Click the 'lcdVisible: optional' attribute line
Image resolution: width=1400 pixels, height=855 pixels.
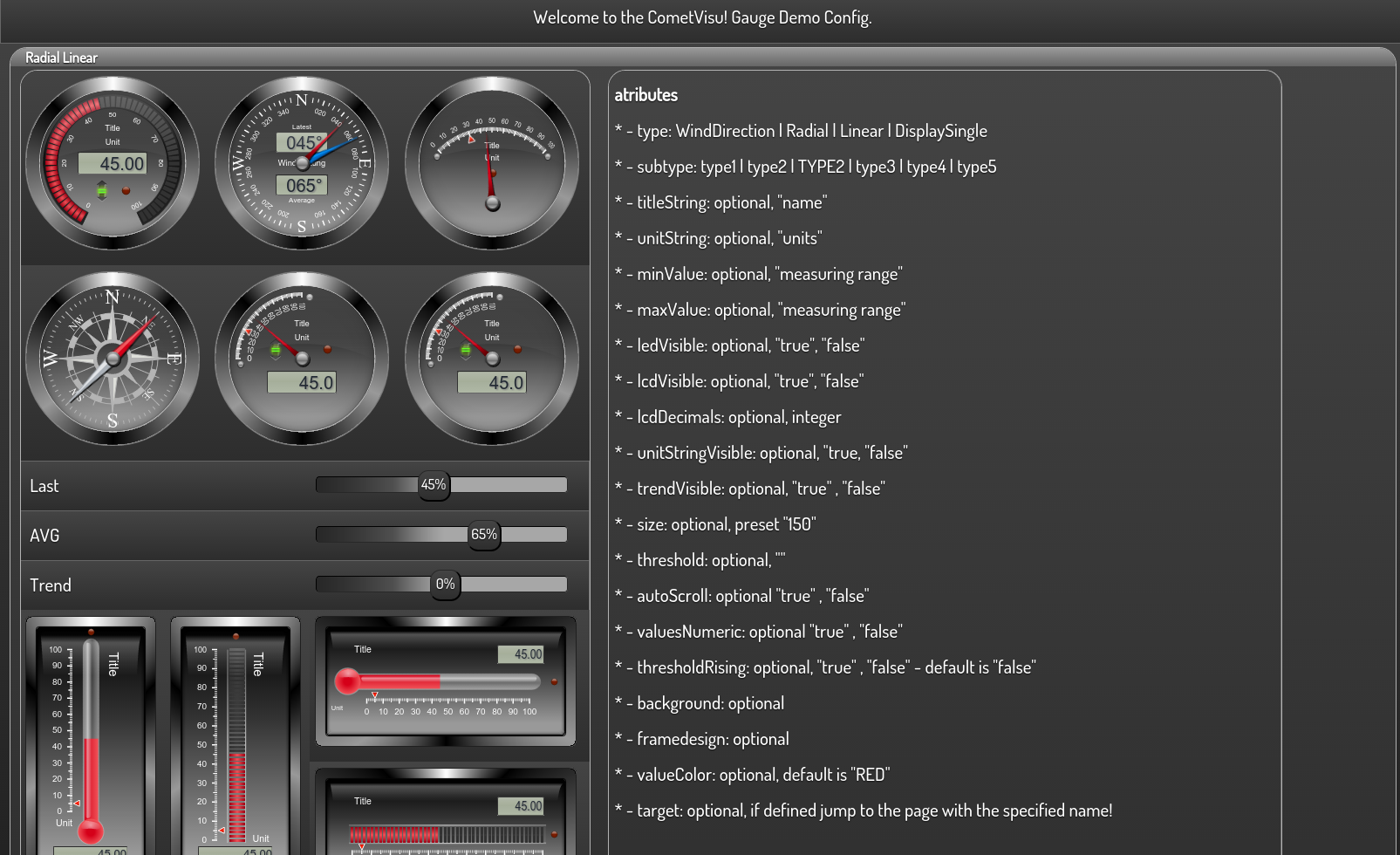[x=739, y=381]
